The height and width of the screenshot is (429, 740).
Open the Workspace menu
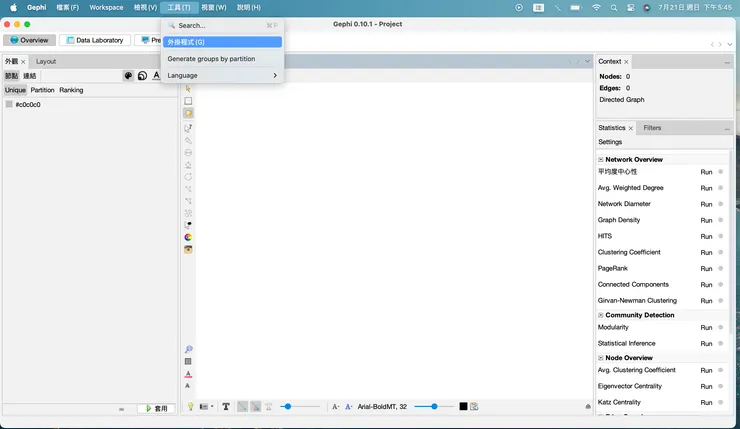click(106, 8)
